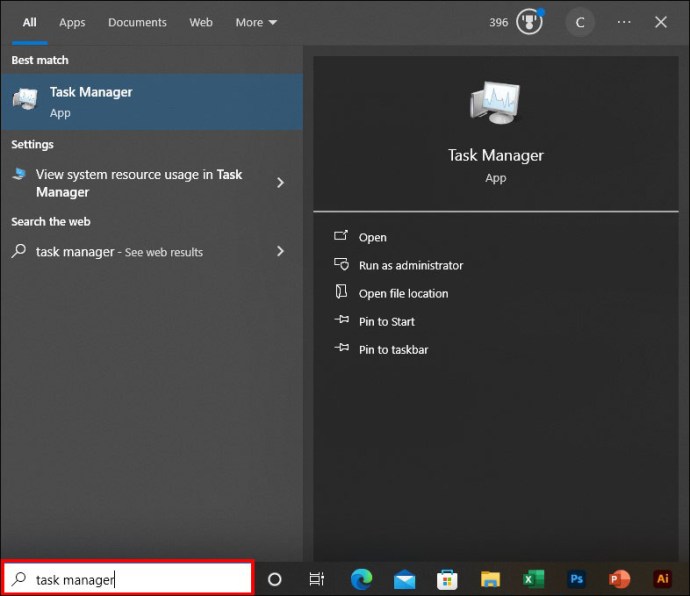Open Microsoft Store taskbar icon
690x596 pixels.
point(447,579)
